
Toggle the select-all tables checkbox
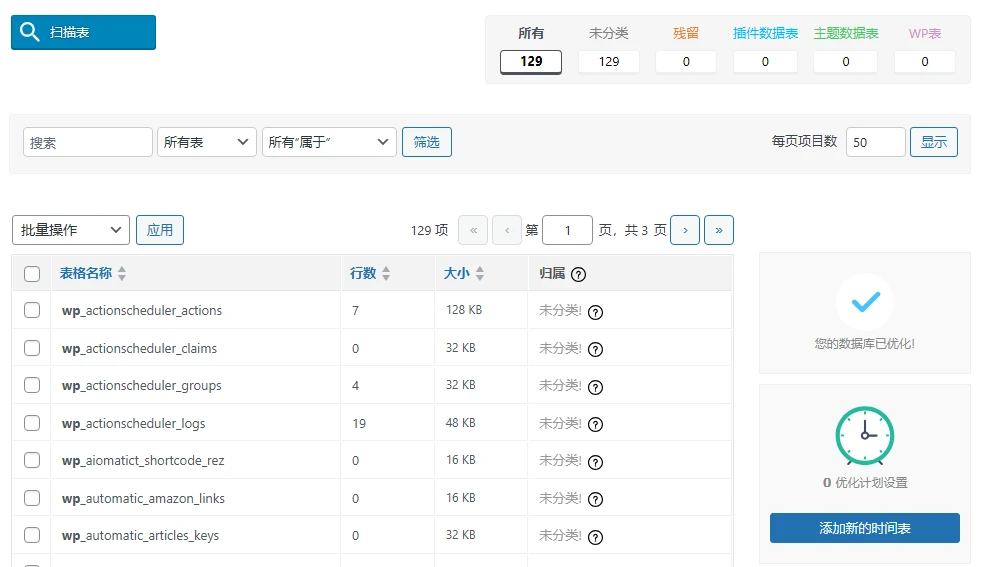click(32, 274)
